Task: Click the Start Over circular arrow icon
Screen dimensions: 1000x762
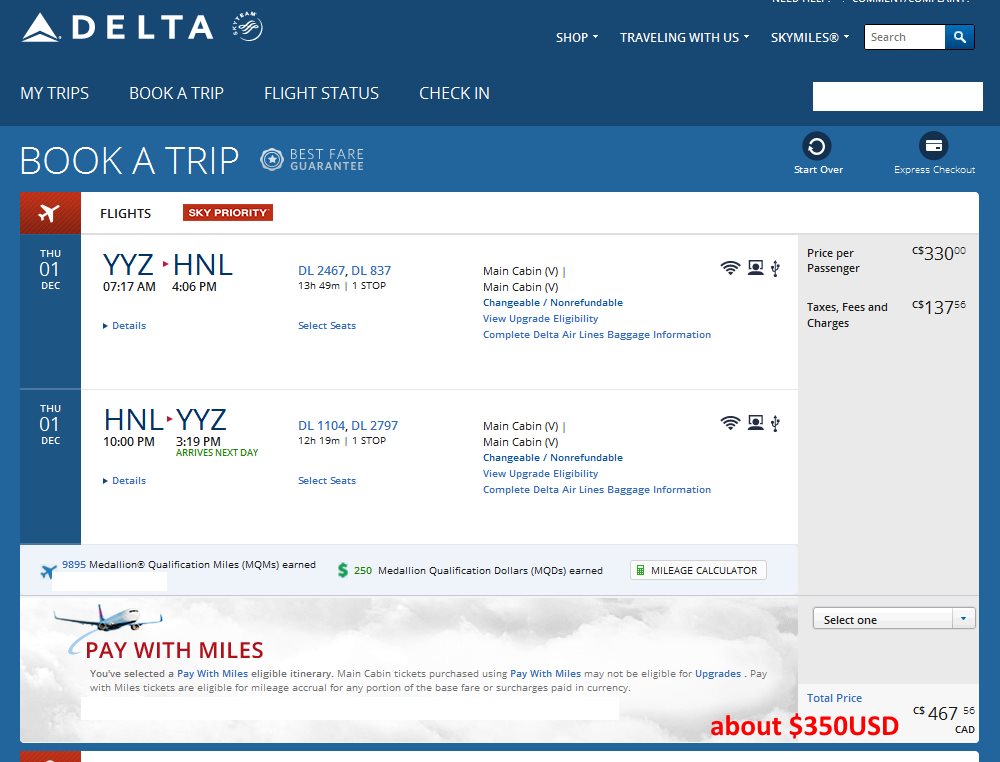Action: [x=817, y=147]
